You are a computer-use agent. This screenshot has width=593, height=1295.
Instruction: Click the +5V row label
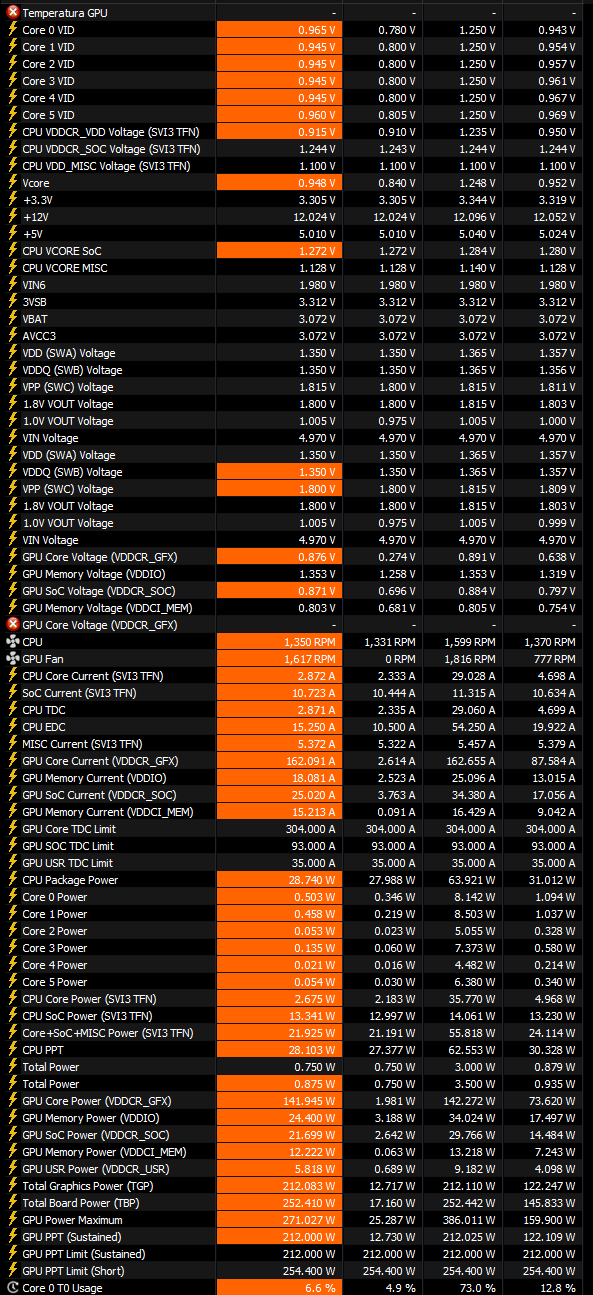pos(33,234)
